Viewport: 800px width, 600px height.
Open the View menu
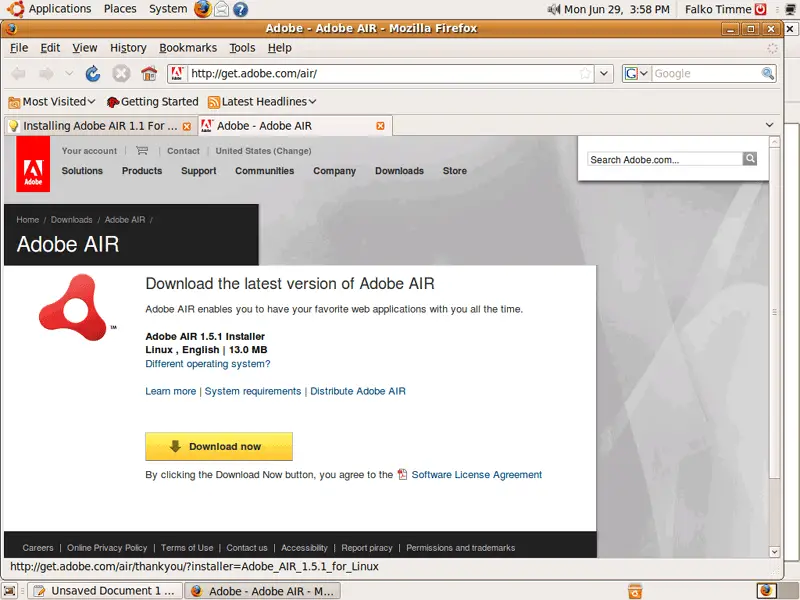tap(85, 48)
